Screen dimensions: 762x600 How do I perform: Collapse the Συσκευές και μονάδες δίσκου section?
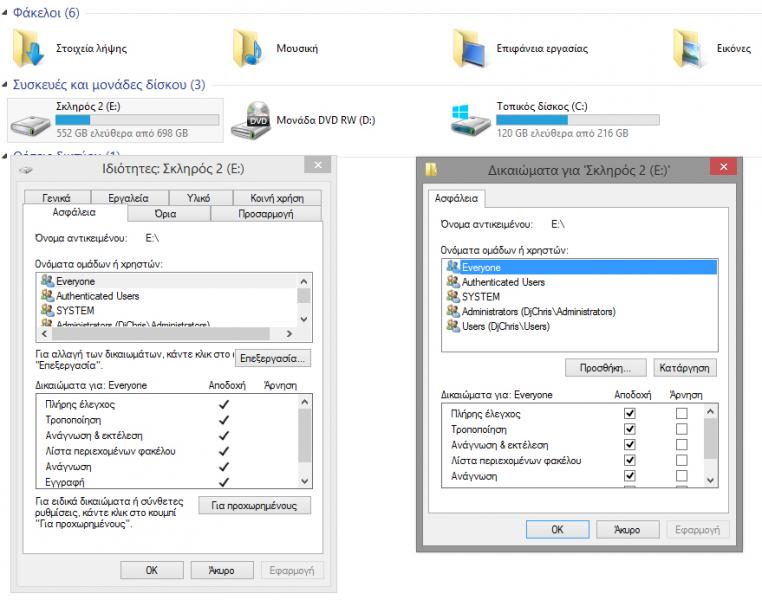[x=6, y=85]
